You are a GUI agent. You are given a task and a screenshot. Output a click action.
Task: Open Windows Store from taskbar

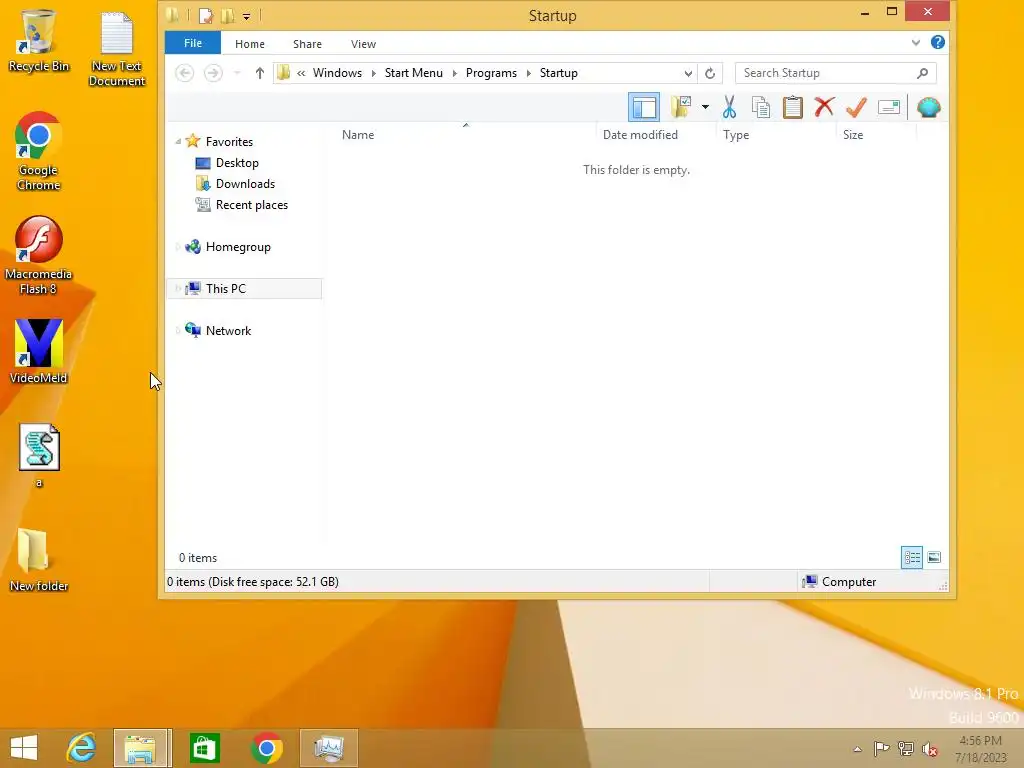point(204,748)
